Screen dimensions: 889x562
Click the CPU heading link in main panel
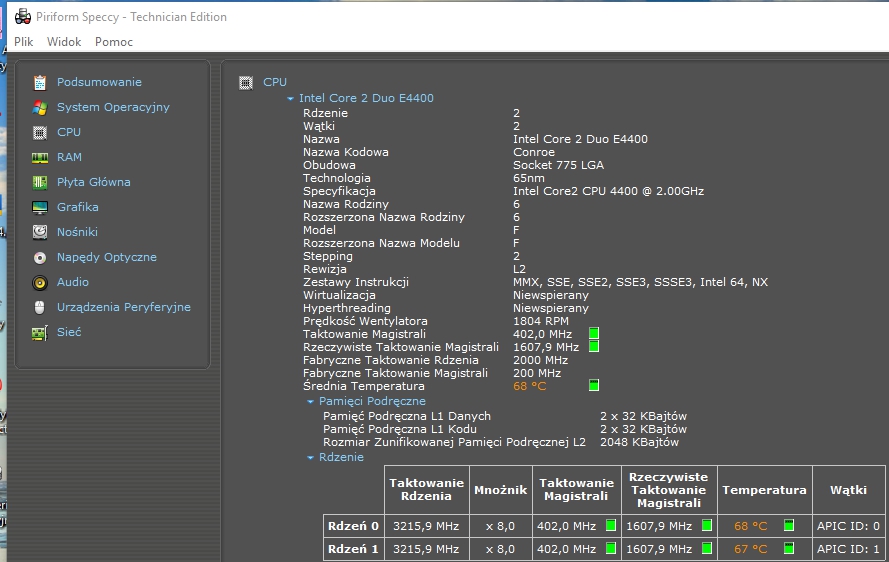275,82
